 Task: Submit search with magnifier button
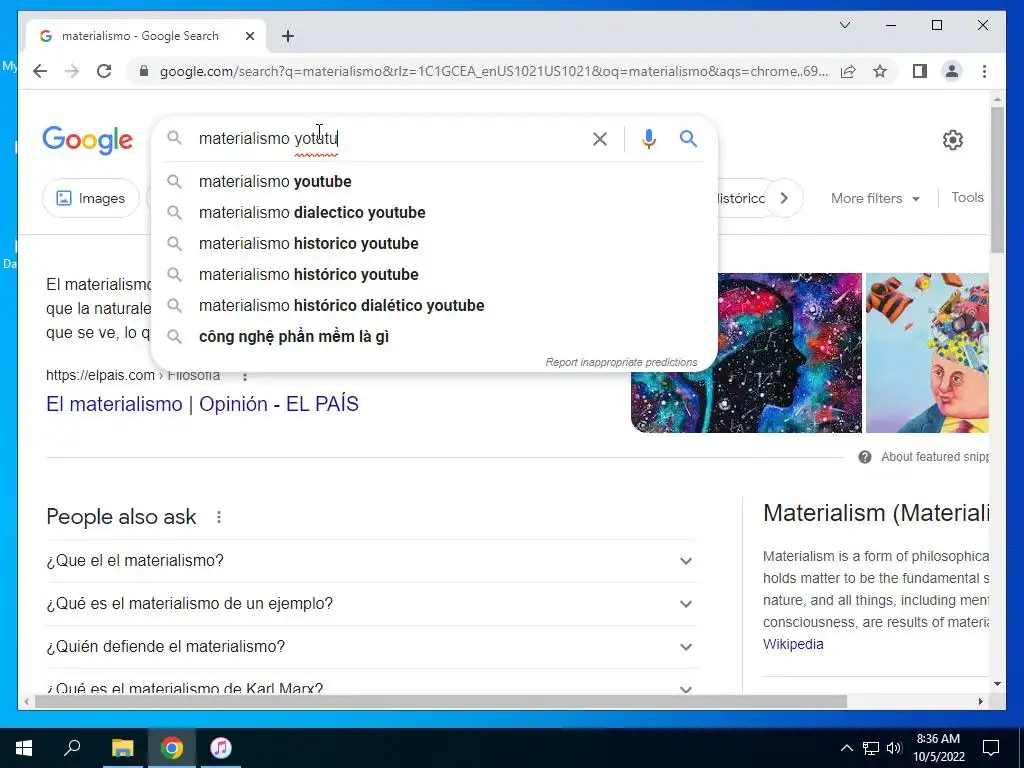click(x=688, y=138)
